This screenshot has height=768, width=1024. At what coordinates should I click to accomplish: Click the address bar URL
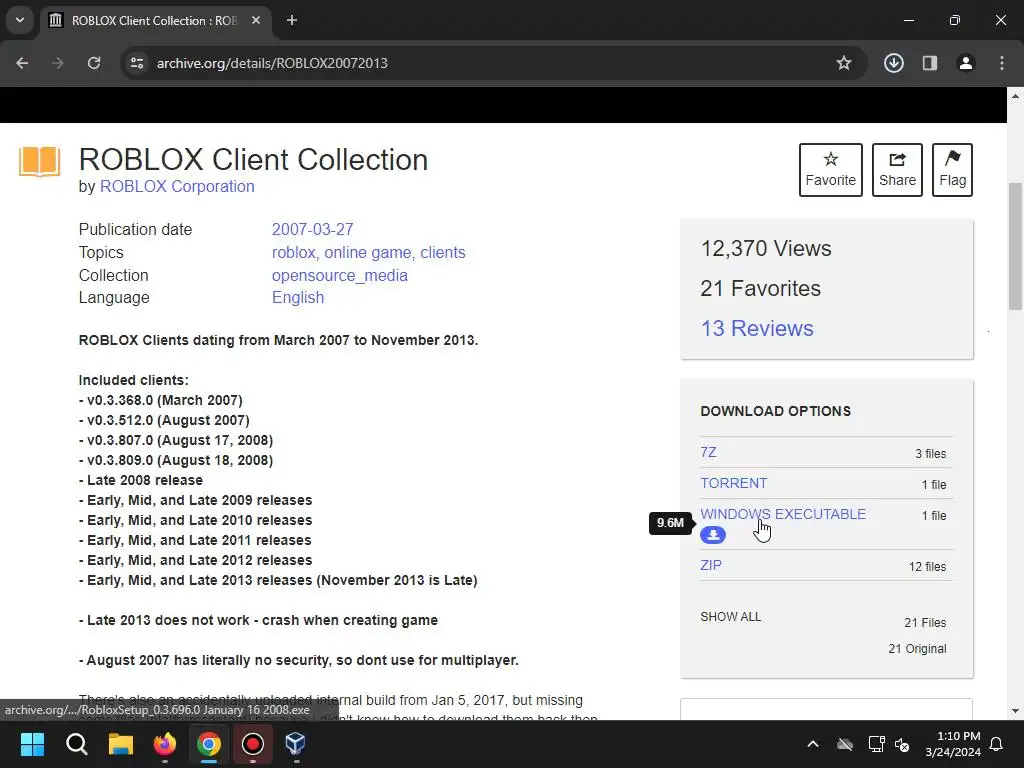272,63
